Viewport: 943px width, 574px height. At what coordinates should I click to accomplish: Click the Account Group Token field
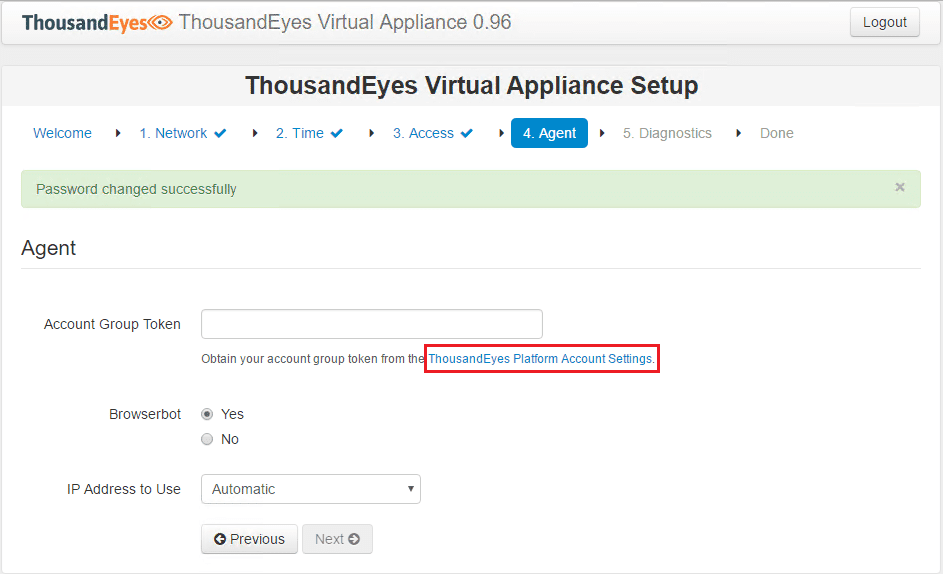tap(371, 324)
